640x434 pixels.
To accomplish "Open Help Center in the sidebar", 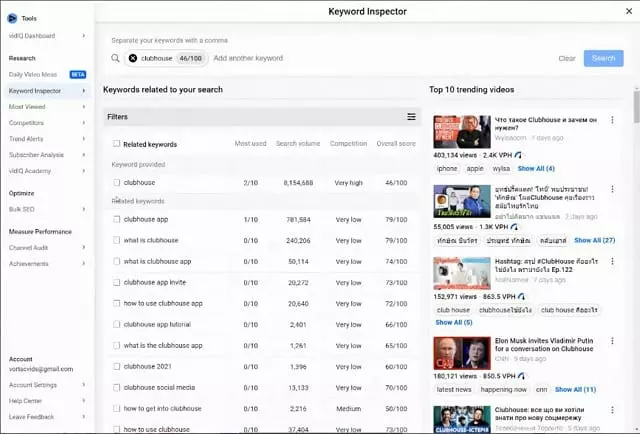I will 25,401.
